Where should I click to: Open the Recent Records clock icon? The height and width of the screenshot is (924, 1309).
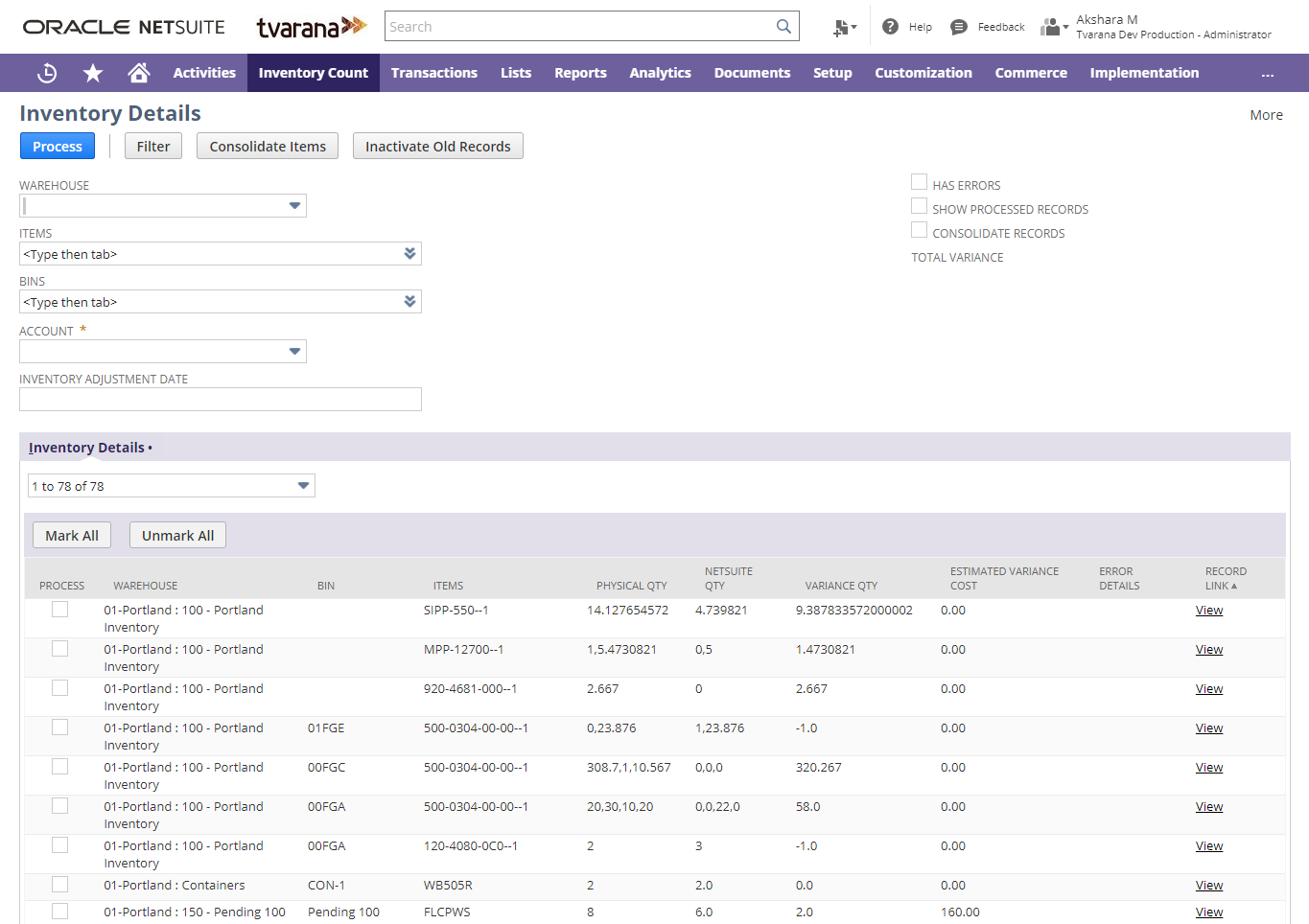[x=47, y=73]
